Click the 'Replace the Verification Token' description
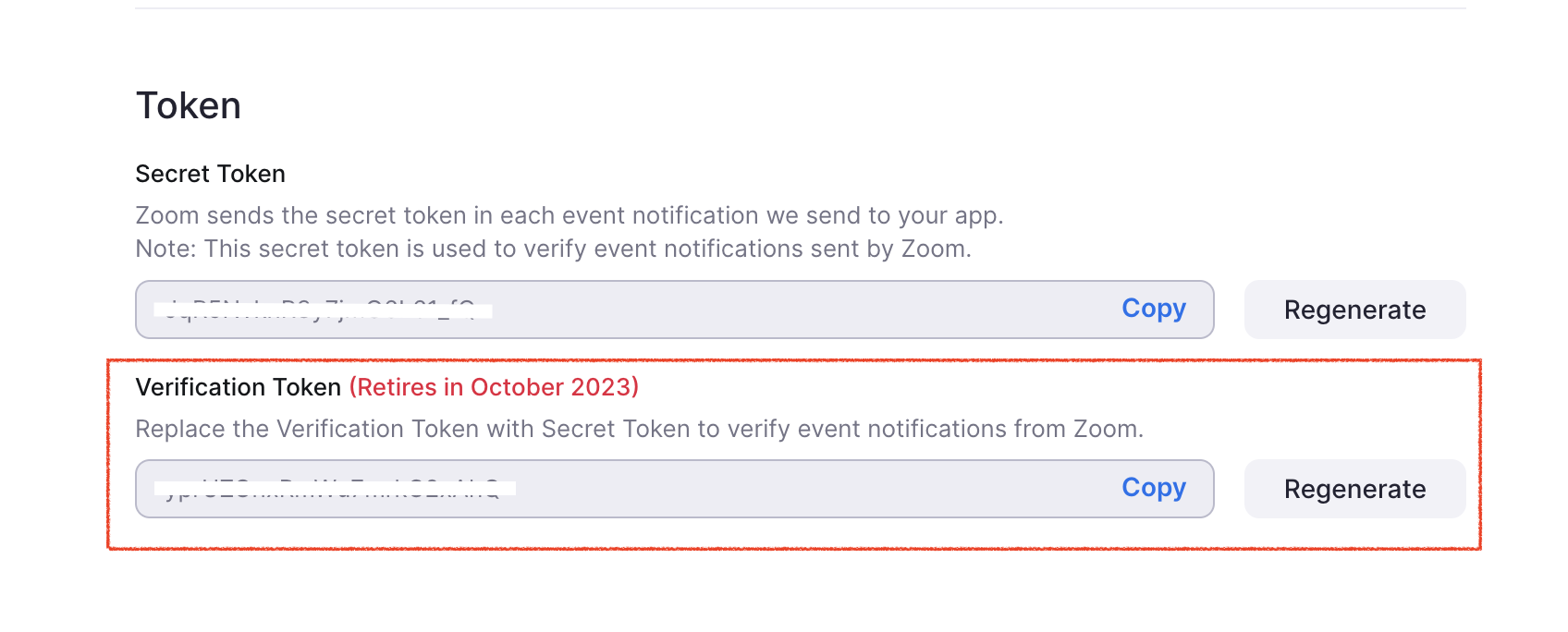 click(x=639, y=429)
